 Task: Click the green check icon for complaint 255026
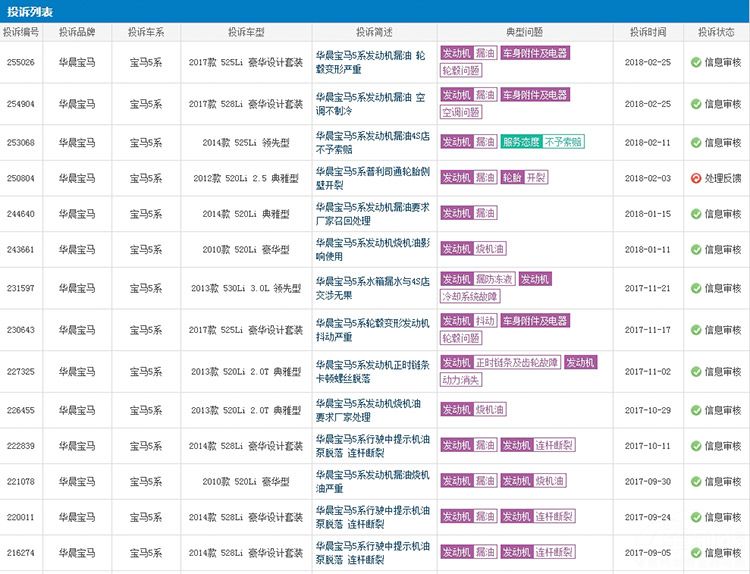point(696,62)
